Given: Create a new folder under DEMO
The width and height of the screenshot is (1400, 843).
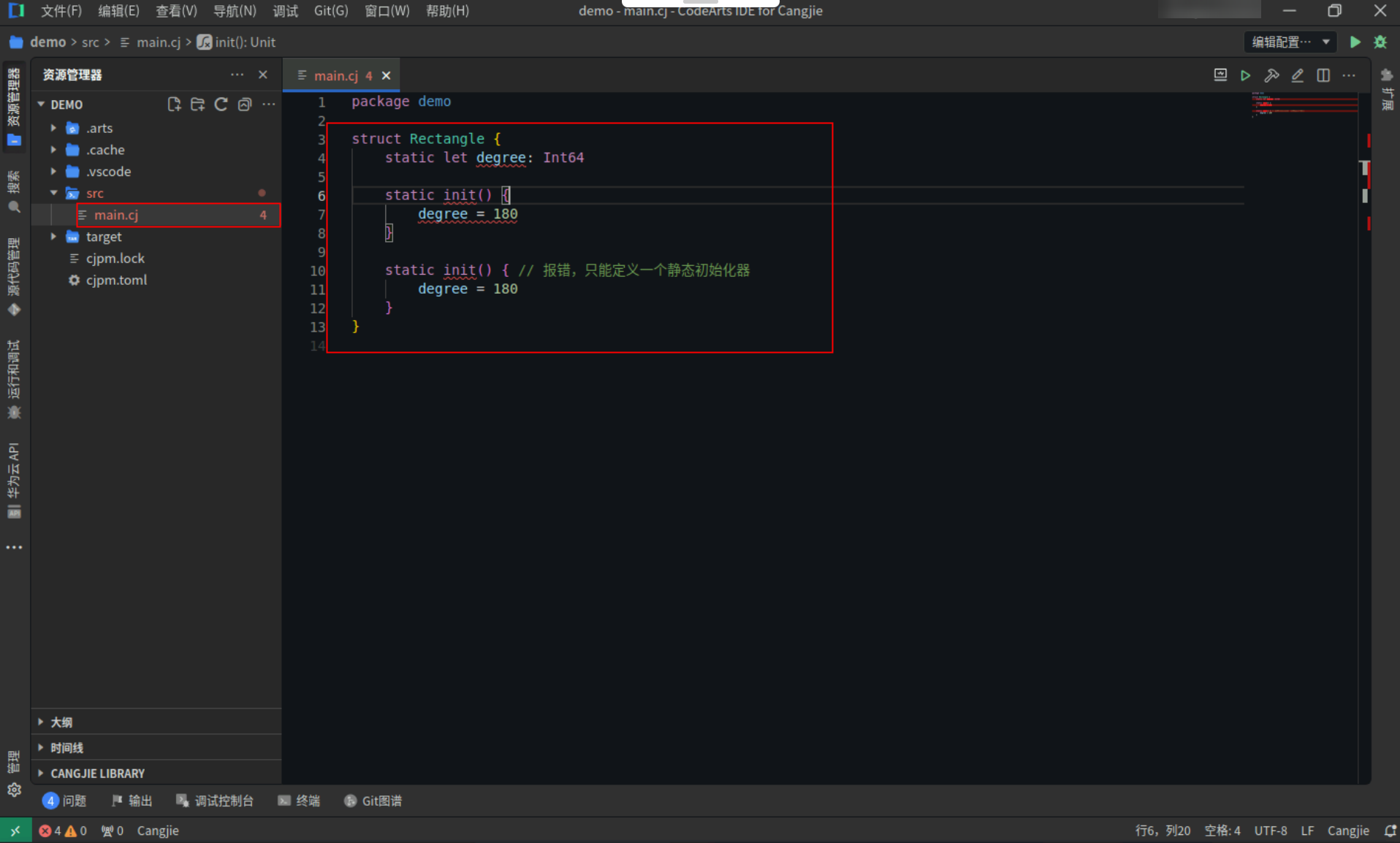Looking at the screenshot, I should click(x=197, y=104).
